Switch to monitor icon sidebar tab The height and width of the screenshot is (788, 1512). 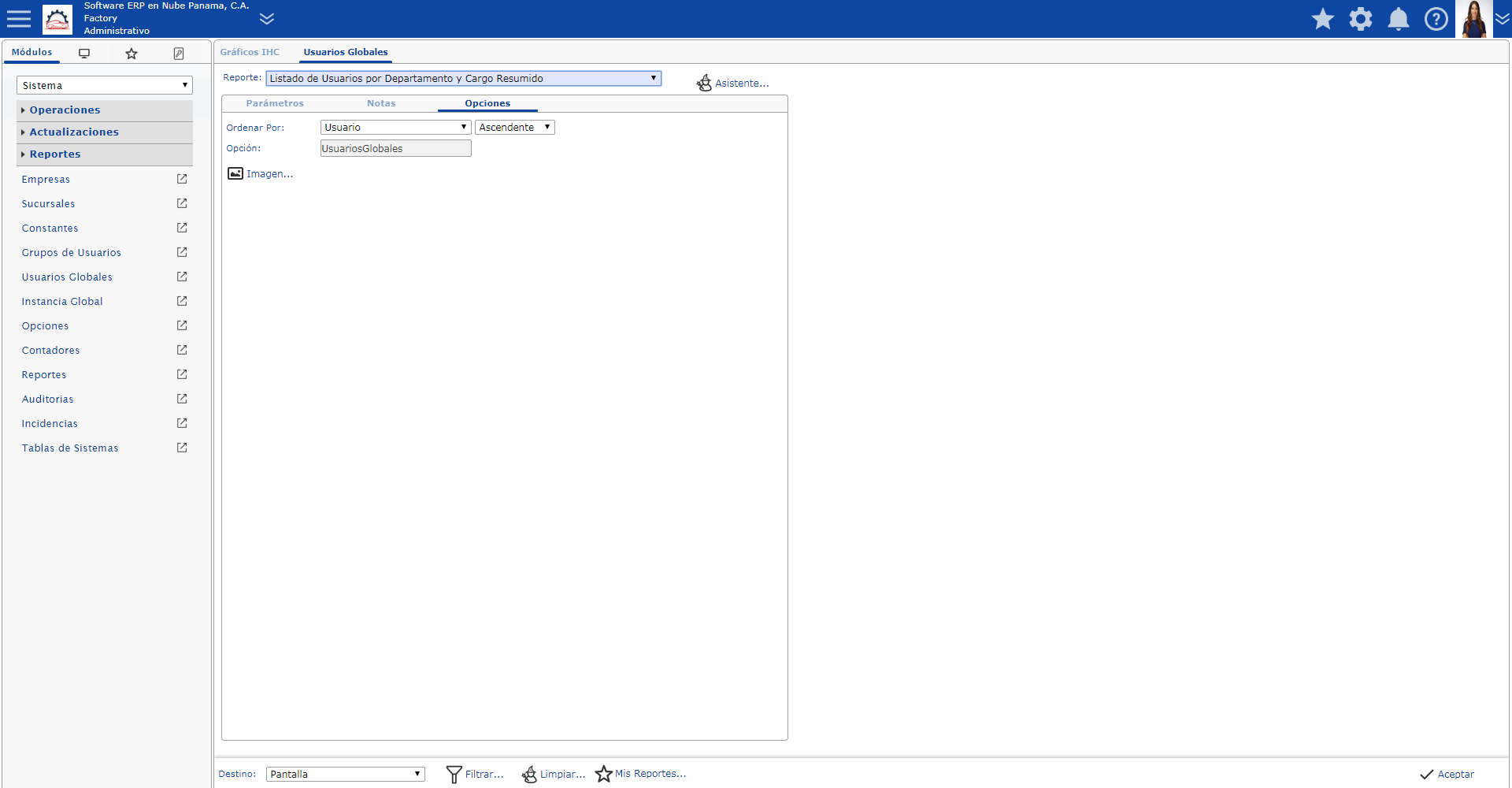[x=84, y=54]
